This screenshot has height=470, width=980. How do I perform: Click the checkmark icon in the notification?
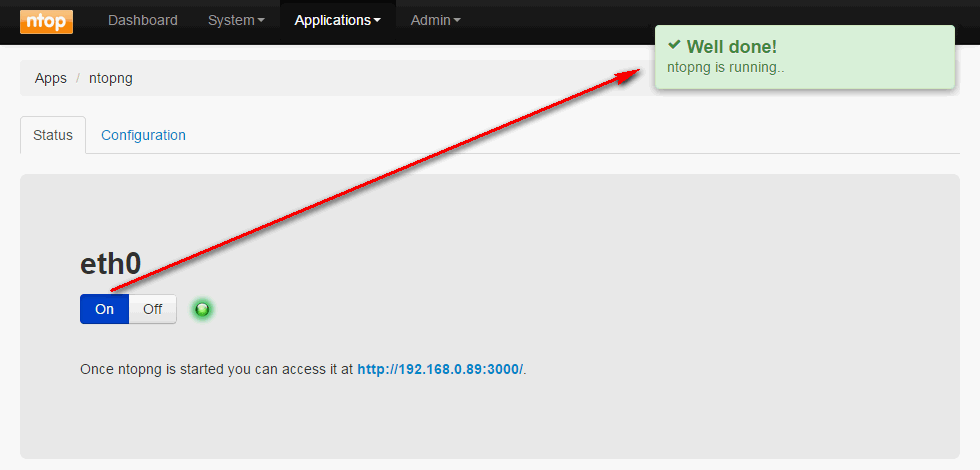[674, 46]
